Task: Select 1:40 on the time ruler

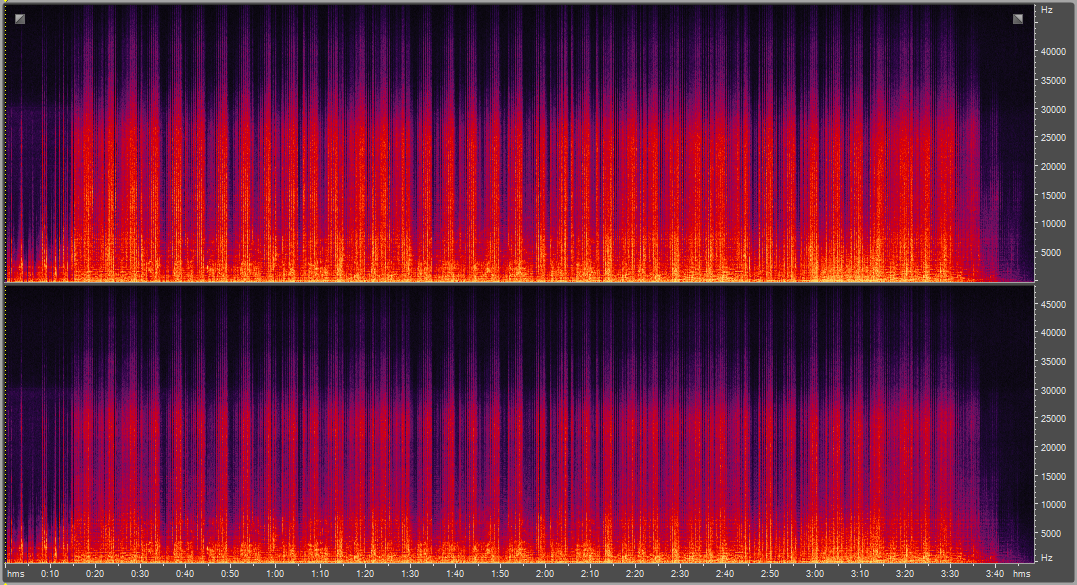Action: coord(455,574)
